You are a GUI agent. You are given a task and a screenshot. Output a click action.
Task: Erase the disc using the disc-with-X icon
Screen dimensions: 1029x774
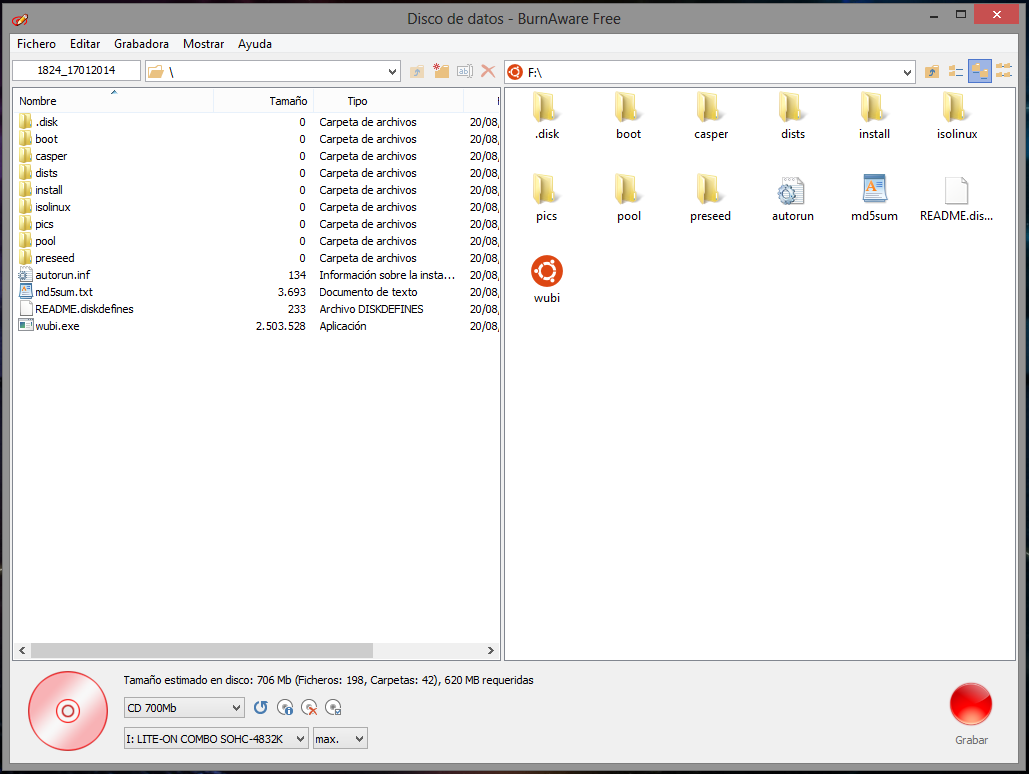click(308, 707)
